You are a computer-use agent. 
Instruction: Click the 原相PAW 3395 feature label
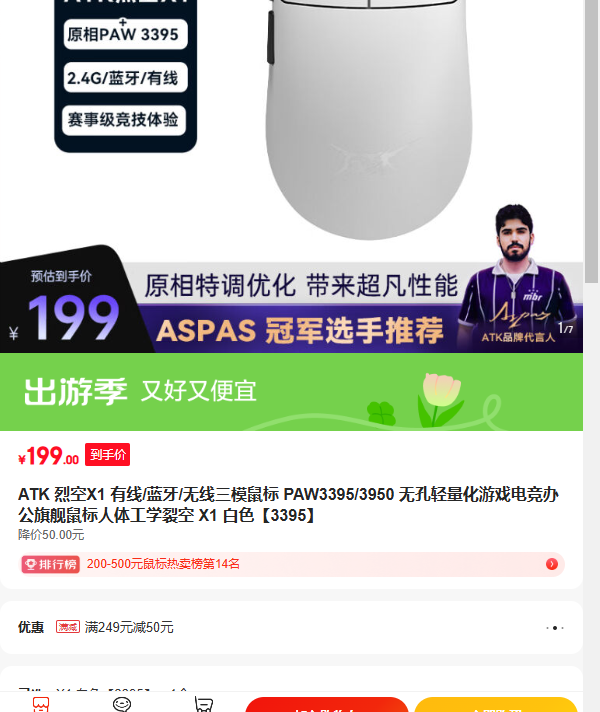point(125,34)
